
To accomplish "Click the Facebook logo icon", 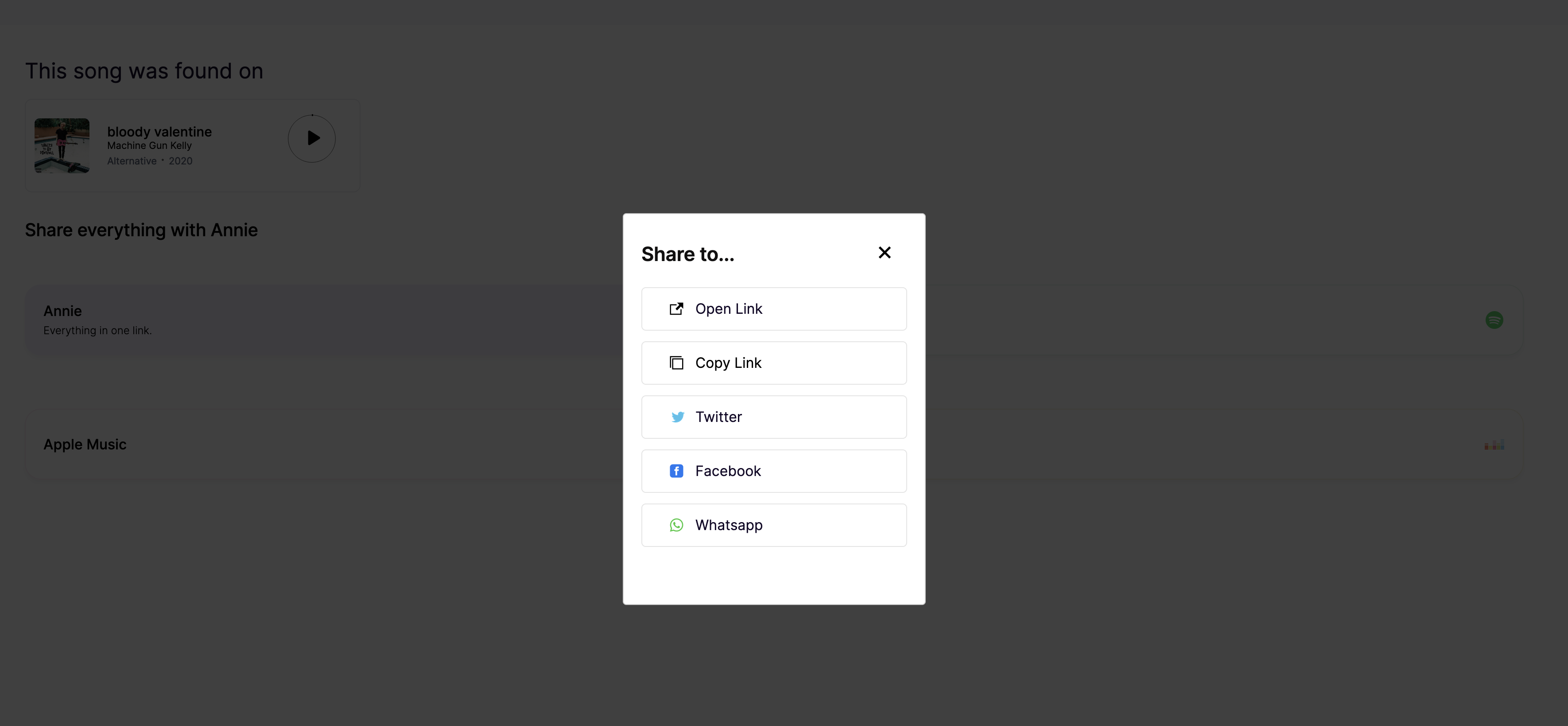I will (676, 471).
